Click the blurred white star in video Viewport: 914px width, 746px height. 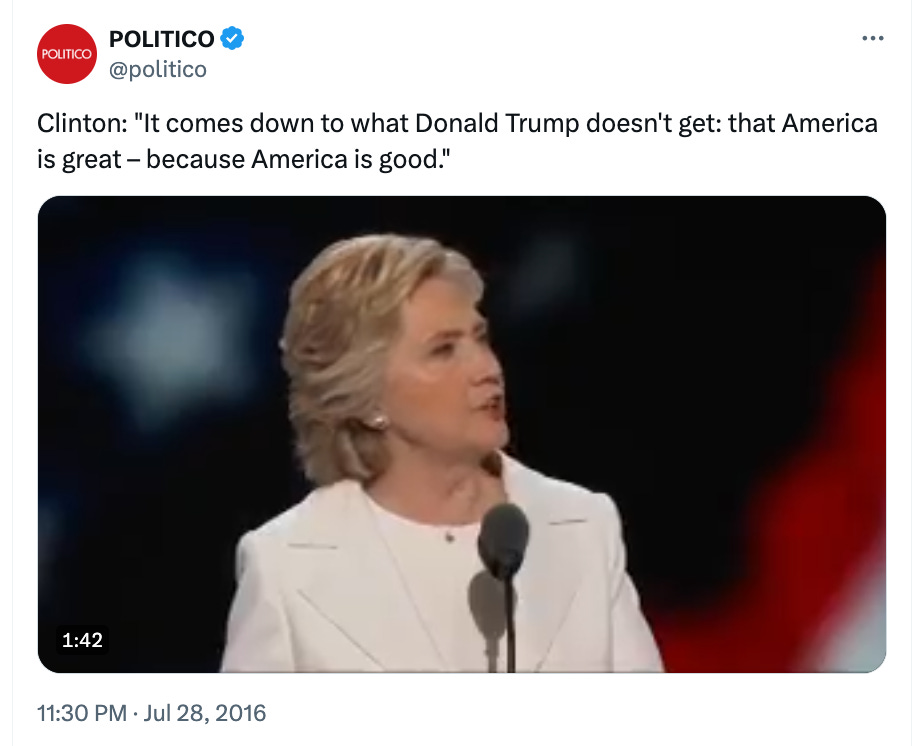(x=165, y=340)
